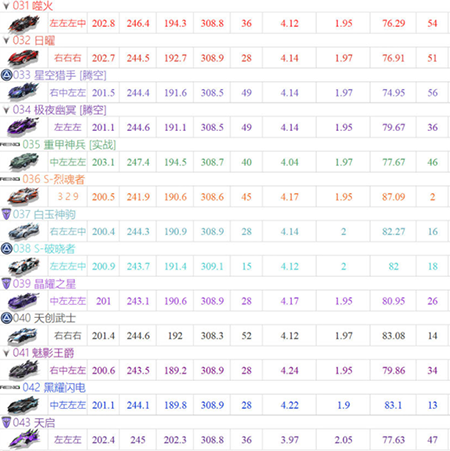Open the 036 S-烈魂者 title link

(x=54, y=179)
